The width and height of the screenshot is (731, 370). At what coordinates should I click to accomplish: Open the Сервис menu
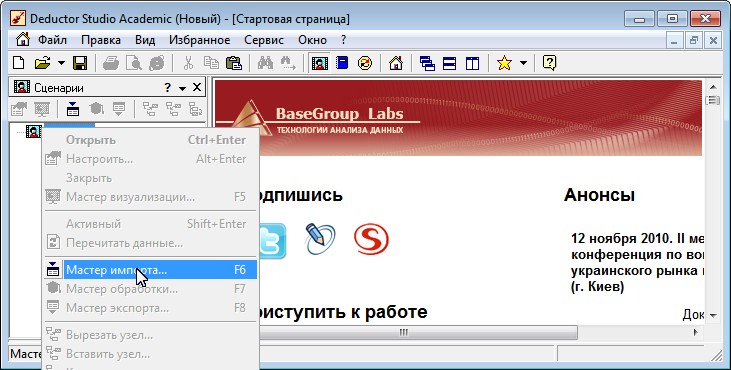[x=264, y=40]
